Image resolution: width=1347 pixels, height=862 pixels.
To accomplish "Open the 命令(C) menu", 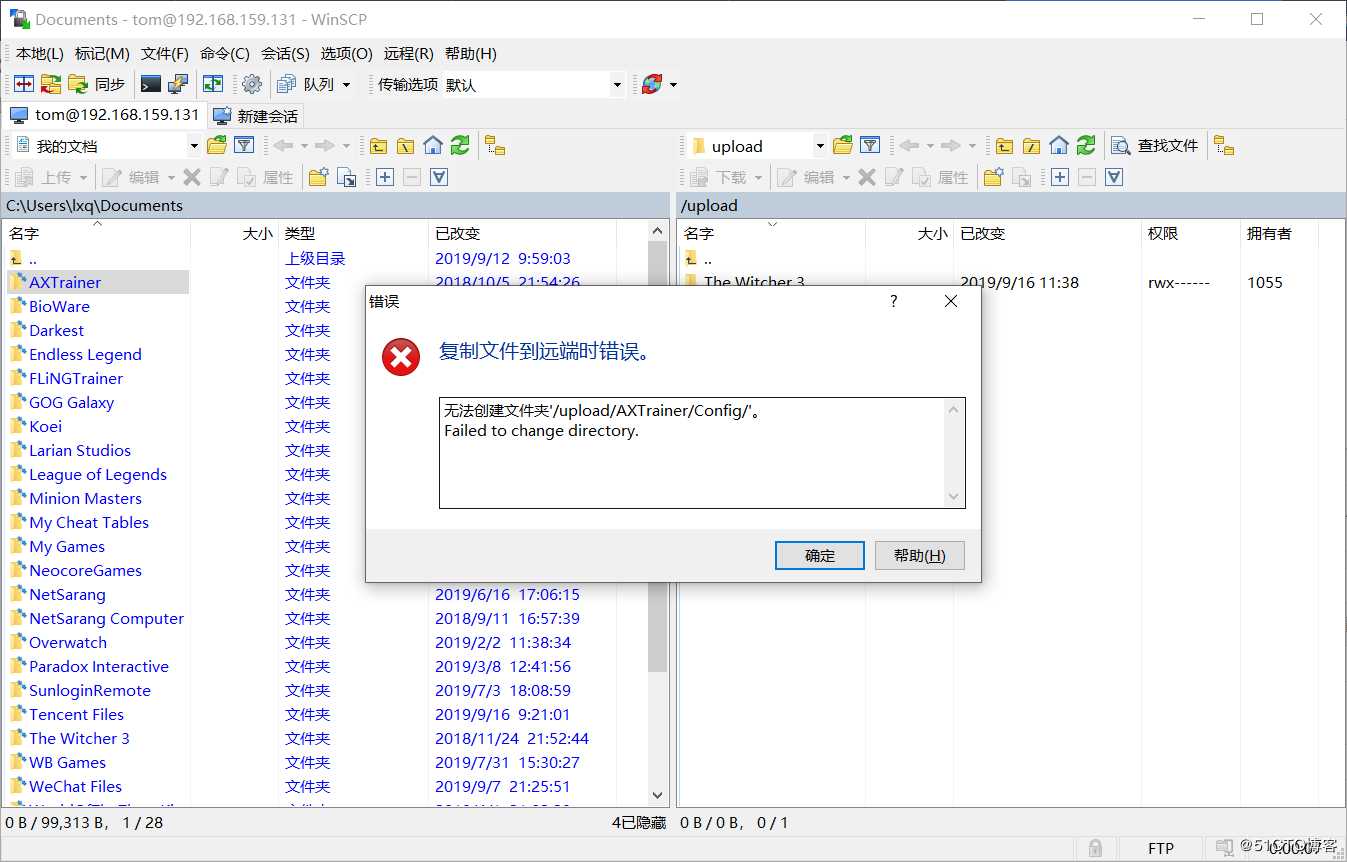I will point(225,54).
